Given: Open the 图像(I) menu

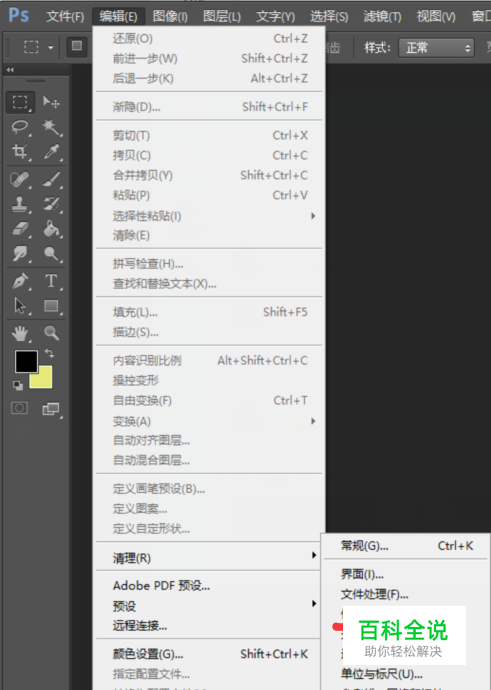Looking at the screenshot, I should (x=170, y=17).
